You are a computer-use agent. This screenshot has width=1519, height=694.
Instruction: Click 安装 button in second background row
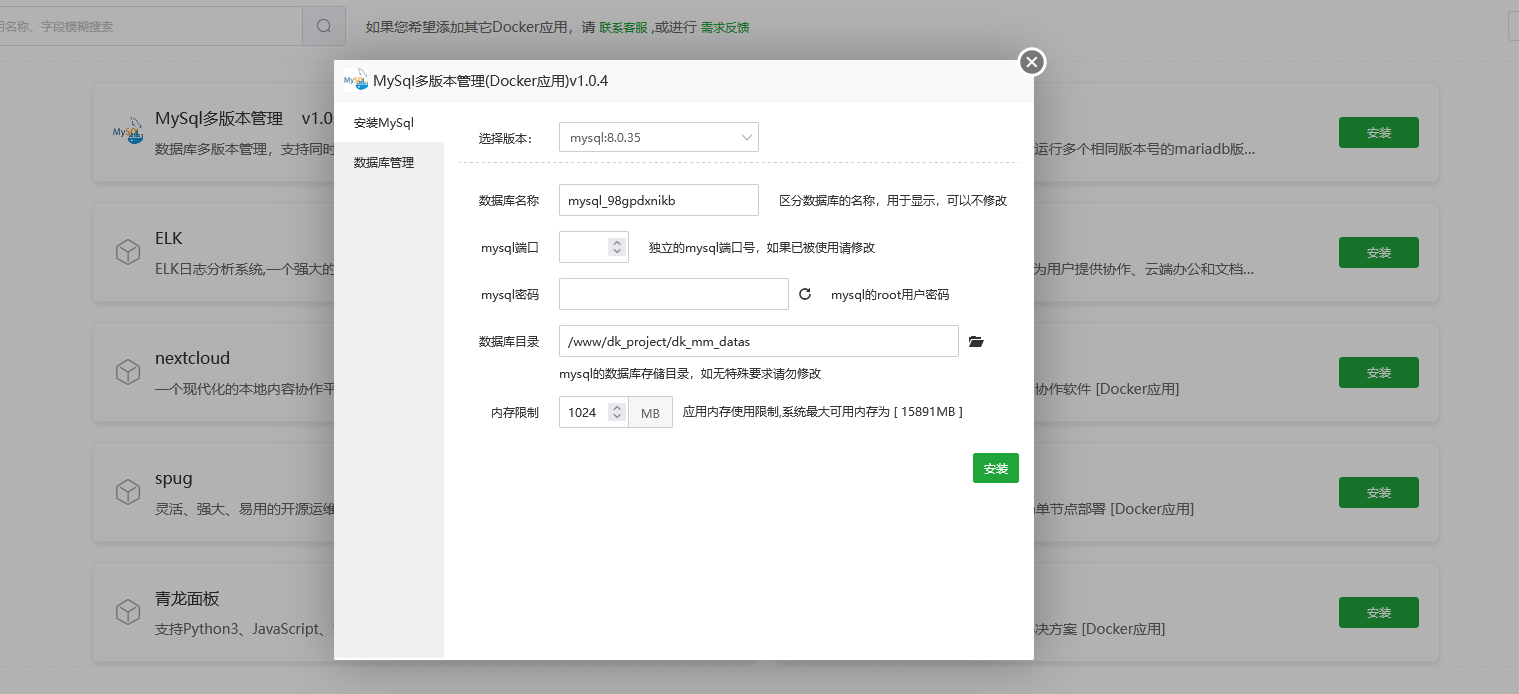click(1379, 252)
